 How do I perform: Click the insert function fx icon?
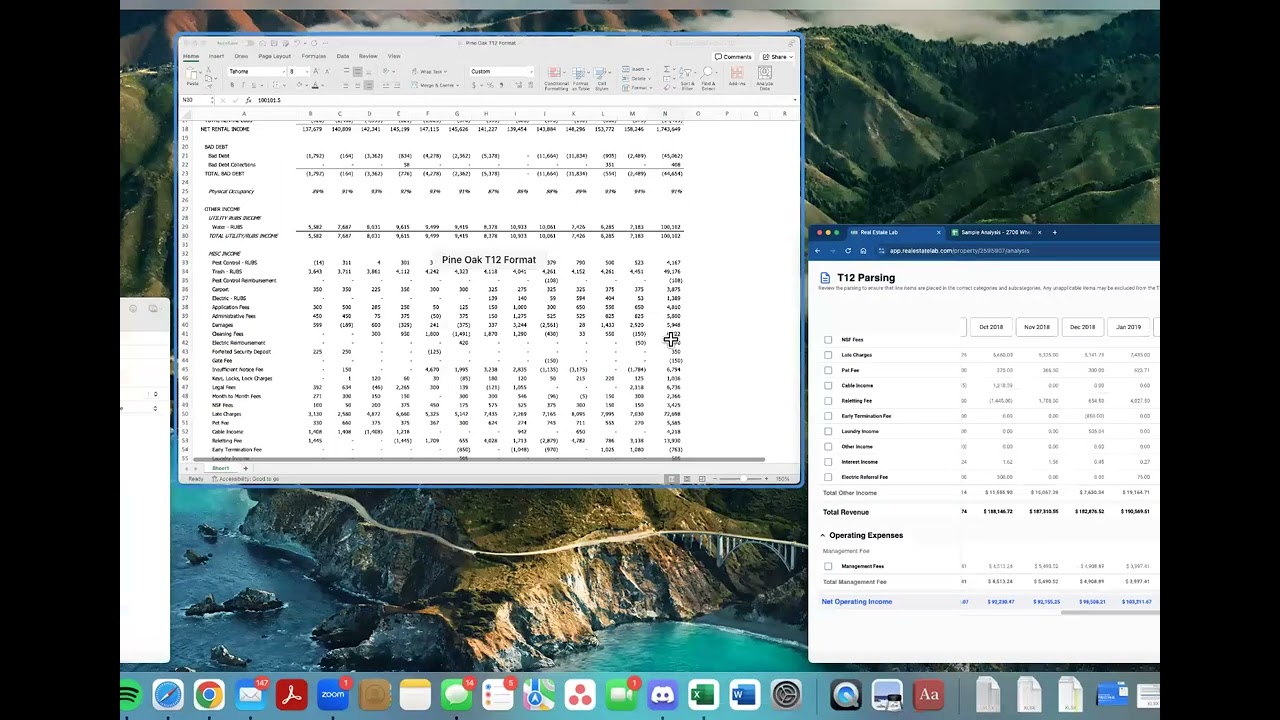[248, 100]
